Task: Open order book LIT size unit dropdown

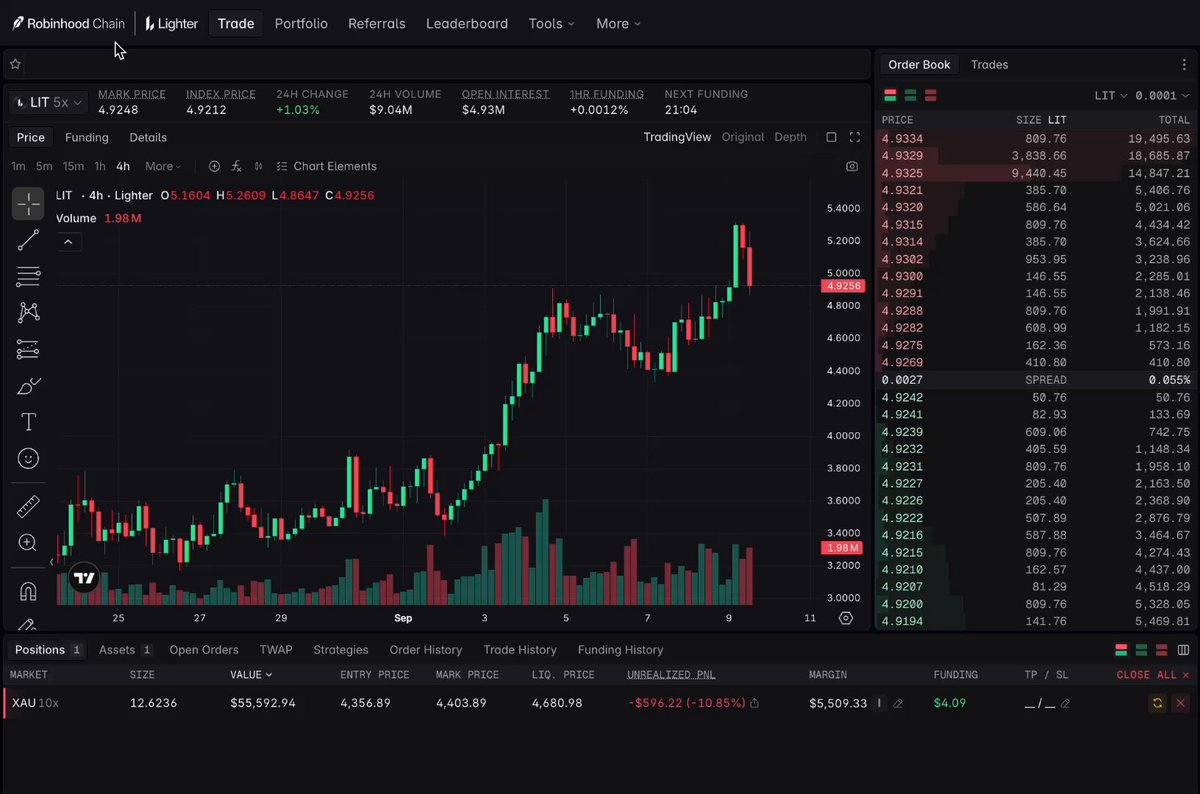Action: coord(1110,96)
